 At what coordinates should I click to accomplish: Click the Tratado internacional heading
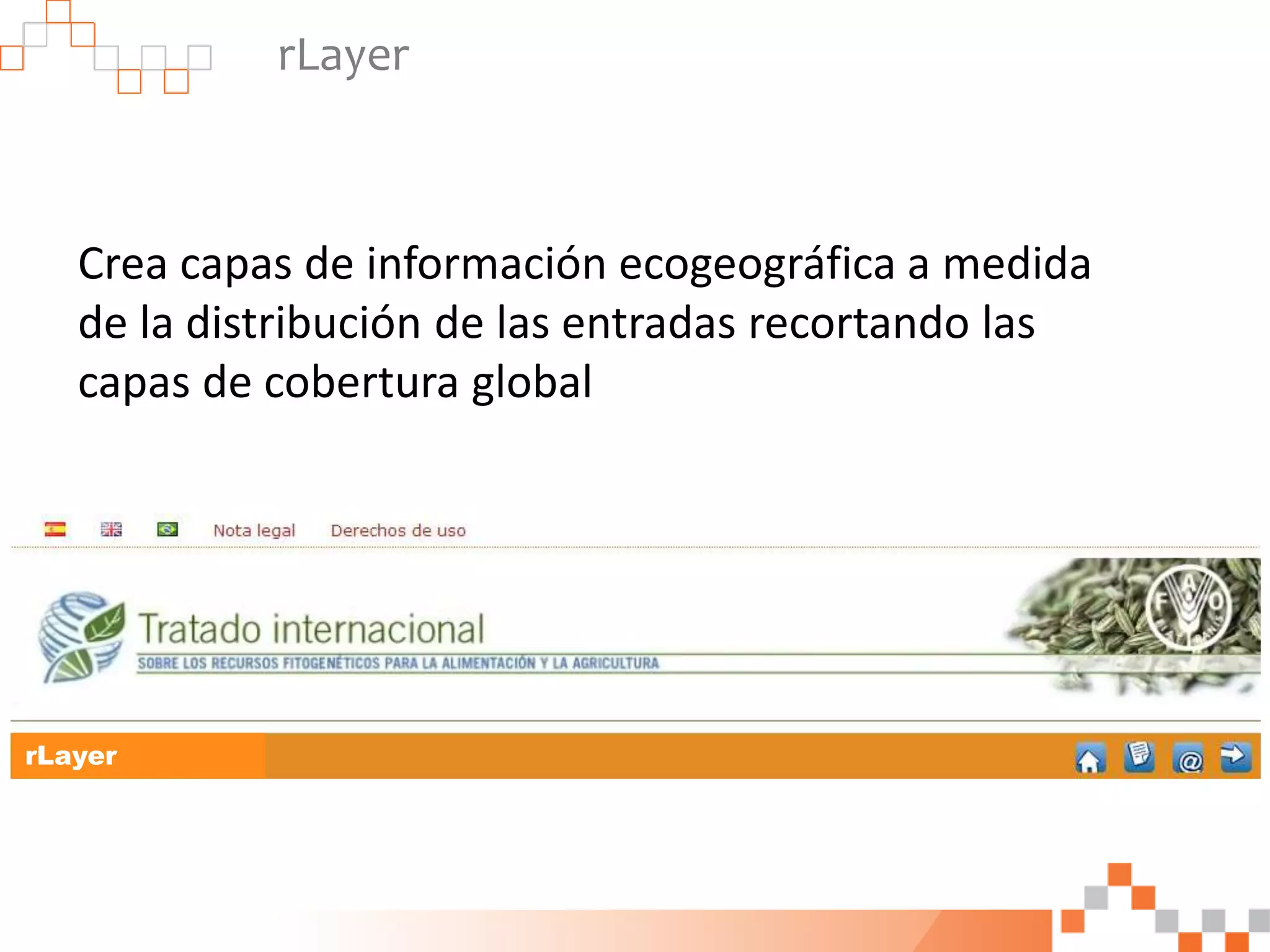(311, 629)
